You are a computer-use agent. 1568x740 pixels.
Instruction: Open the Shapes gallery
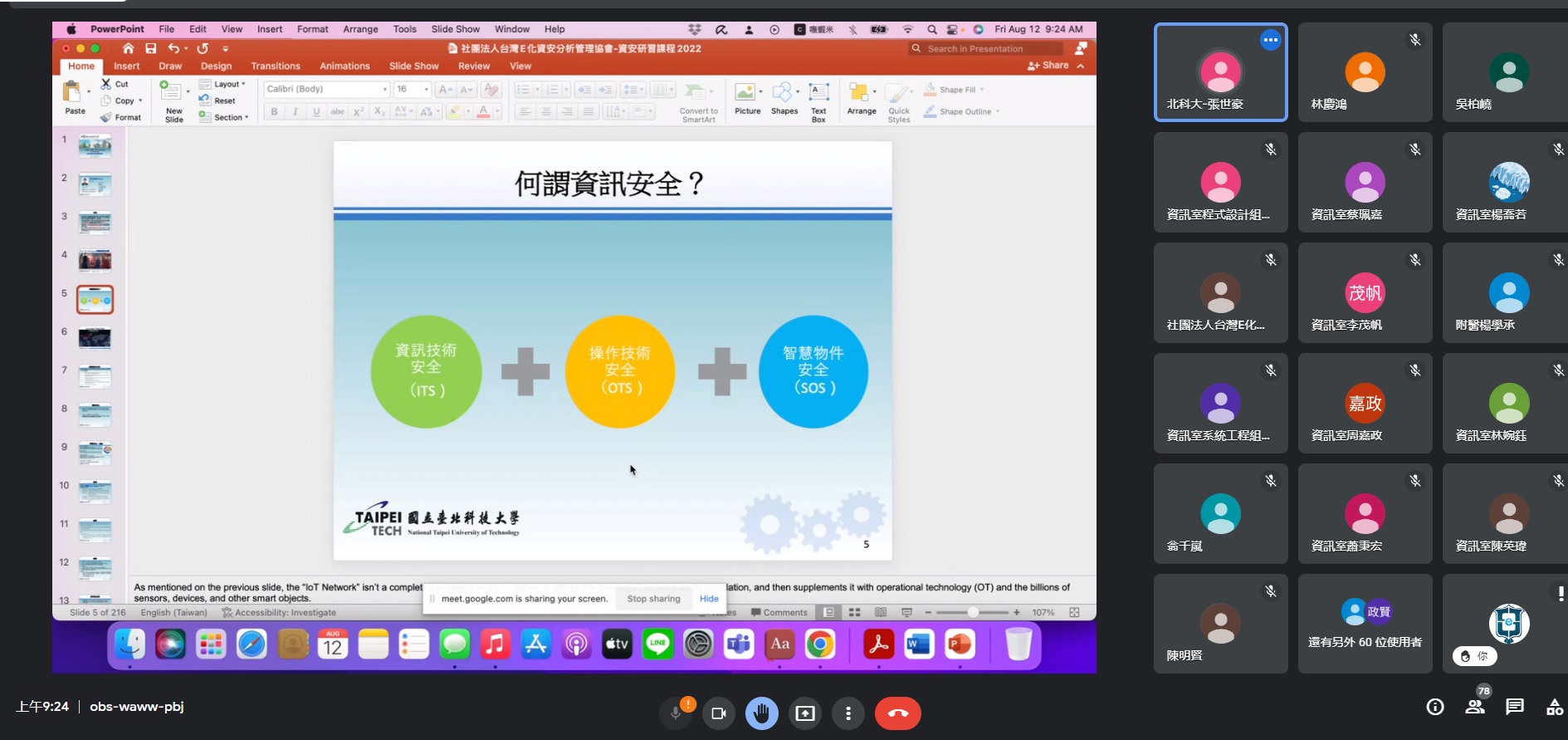tap(784, 99)
